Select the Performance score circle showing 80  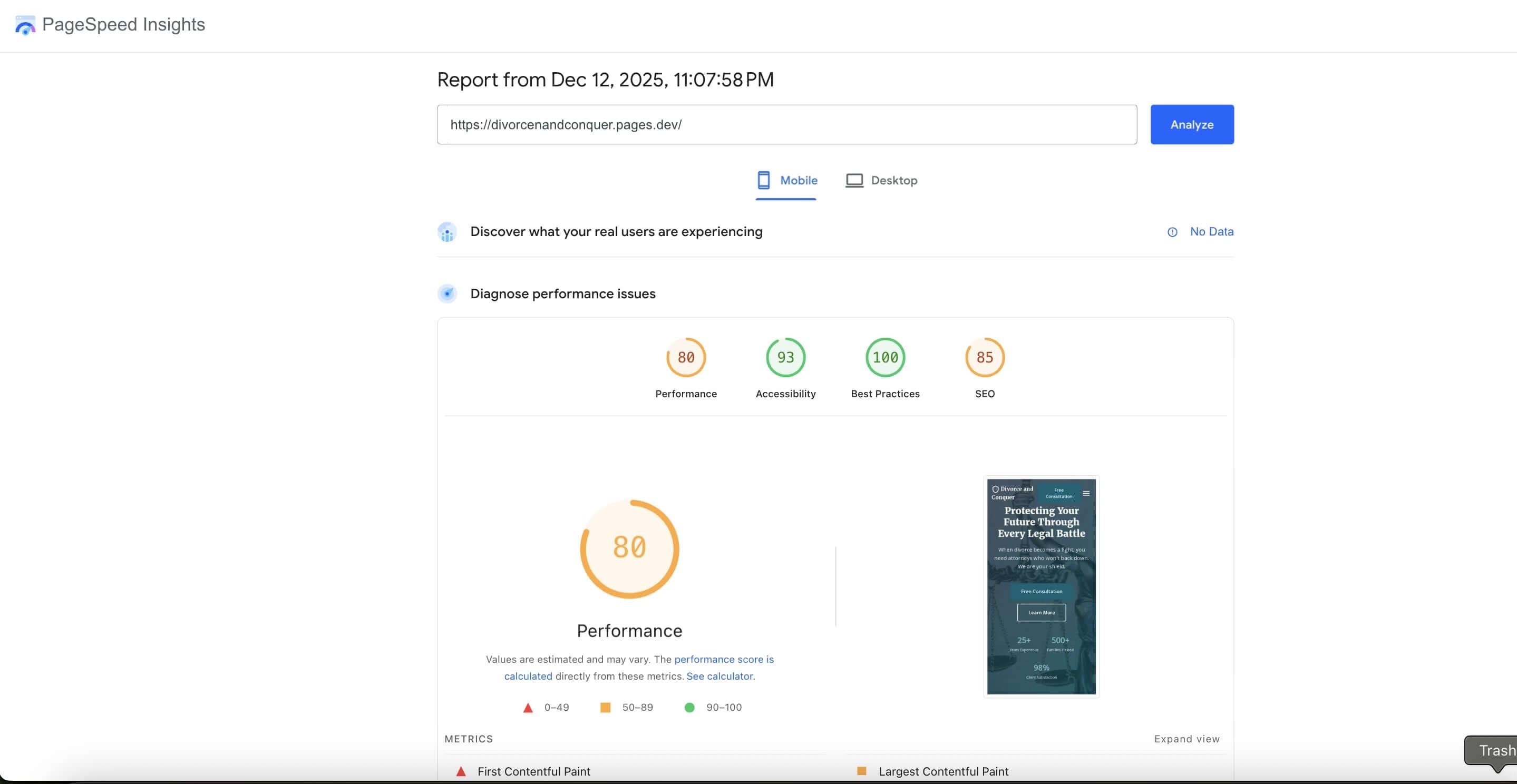(x=685, y=357)
